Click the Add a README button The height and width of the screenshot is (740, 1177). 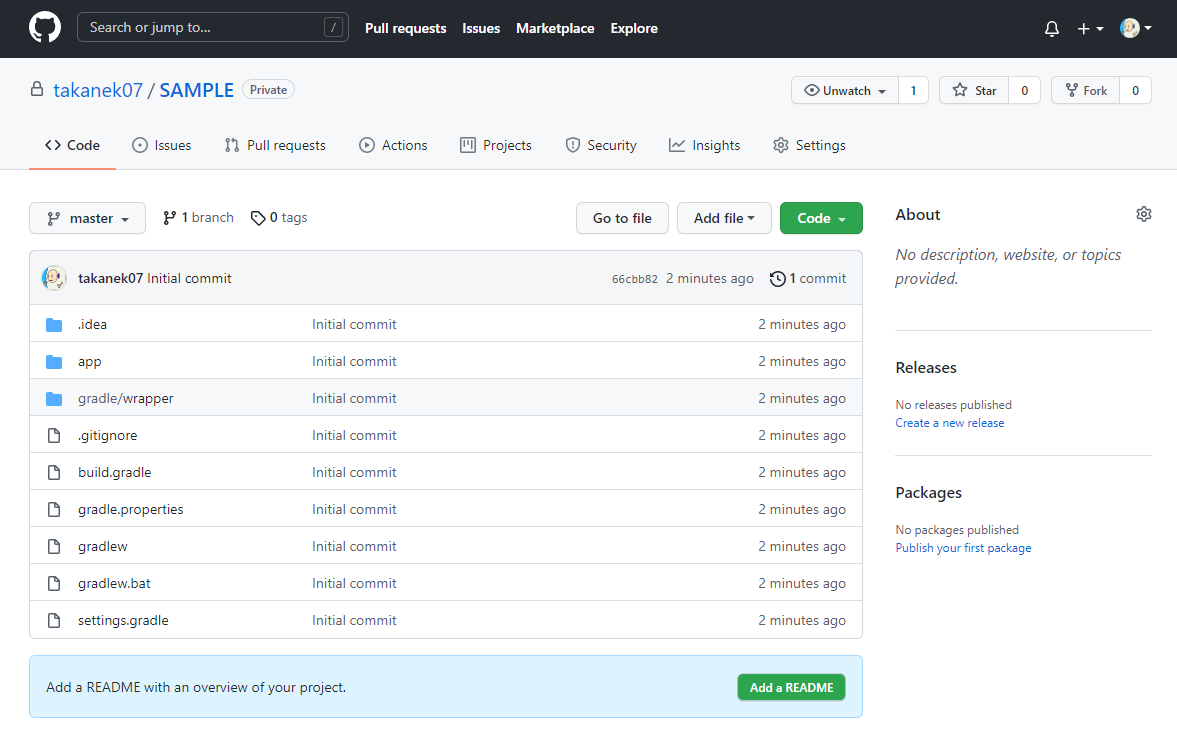click(791, 687)
